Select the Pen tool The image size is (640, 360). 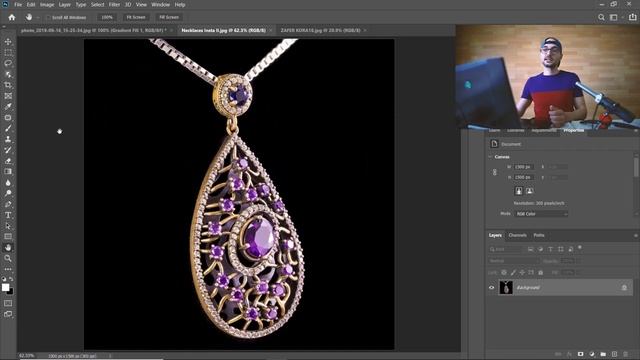click(x=8, y=204)
